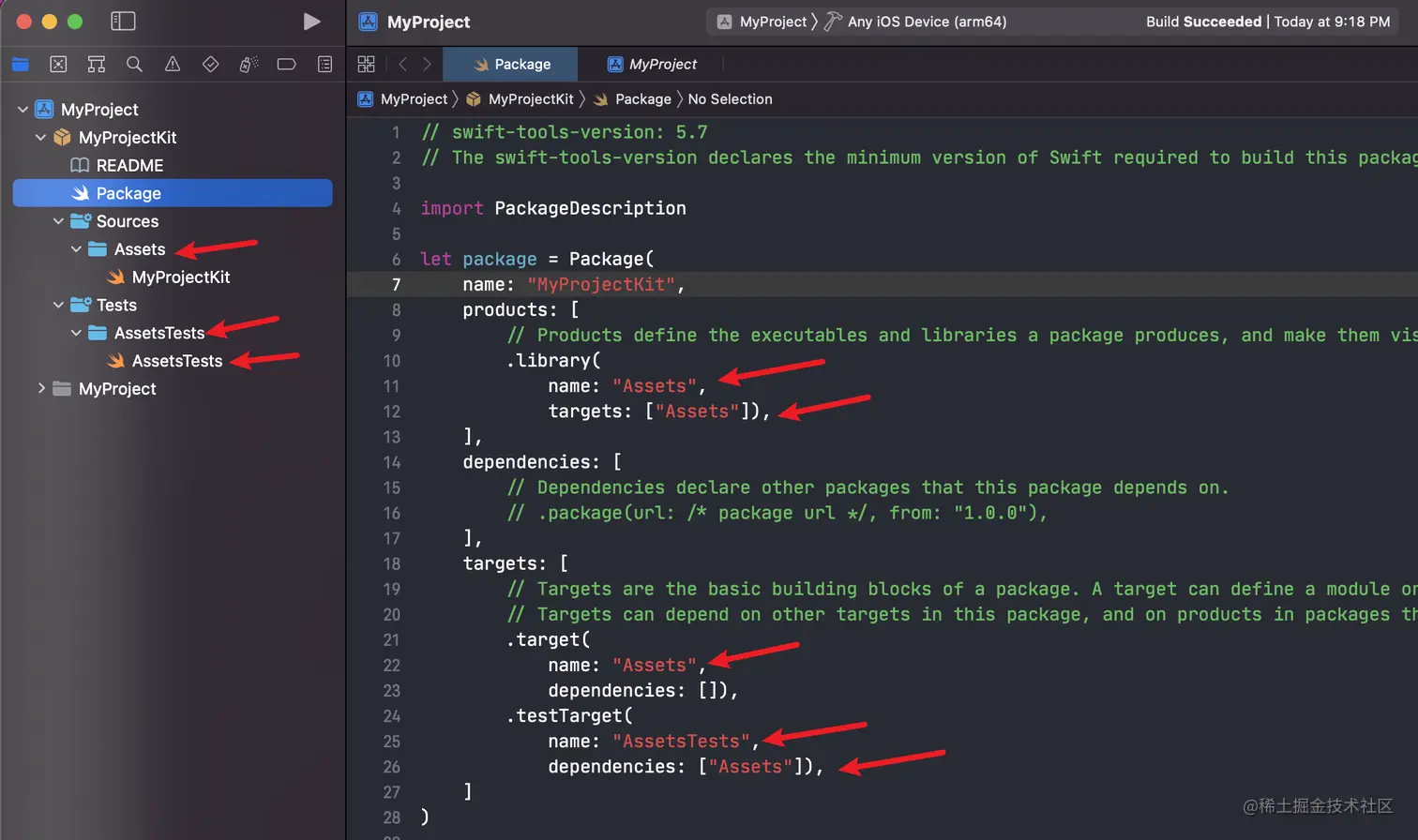Click '.testTarget(' in the code editor
This screenshot has width=1418, height=840.
[570, 716]
